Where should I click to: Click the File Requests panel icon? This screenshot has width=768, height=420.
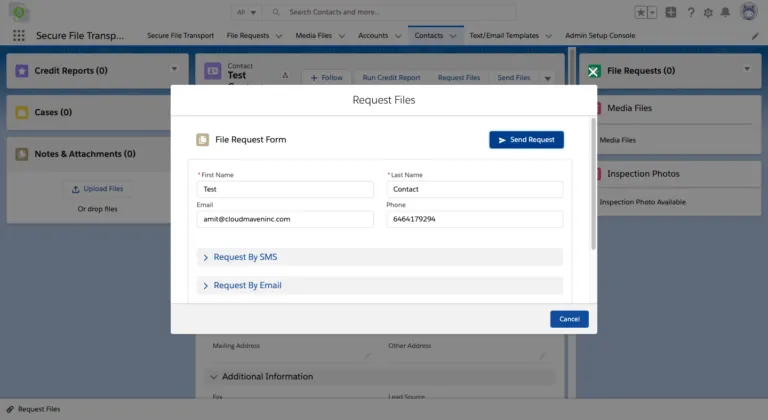coord(594,71)
